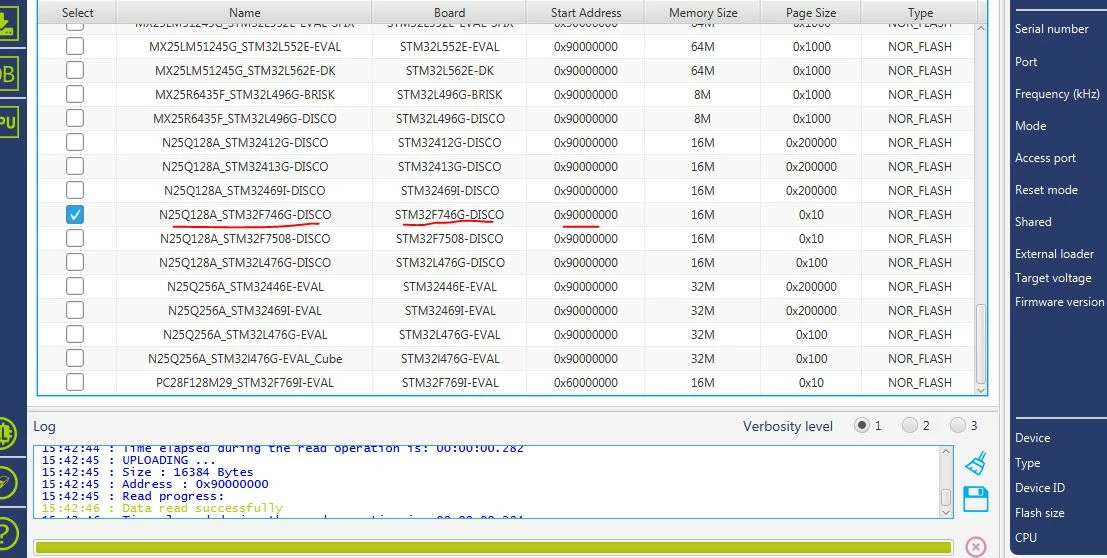
Task: Select verbosity level 2 radio button
Action: tap(909, 425)
